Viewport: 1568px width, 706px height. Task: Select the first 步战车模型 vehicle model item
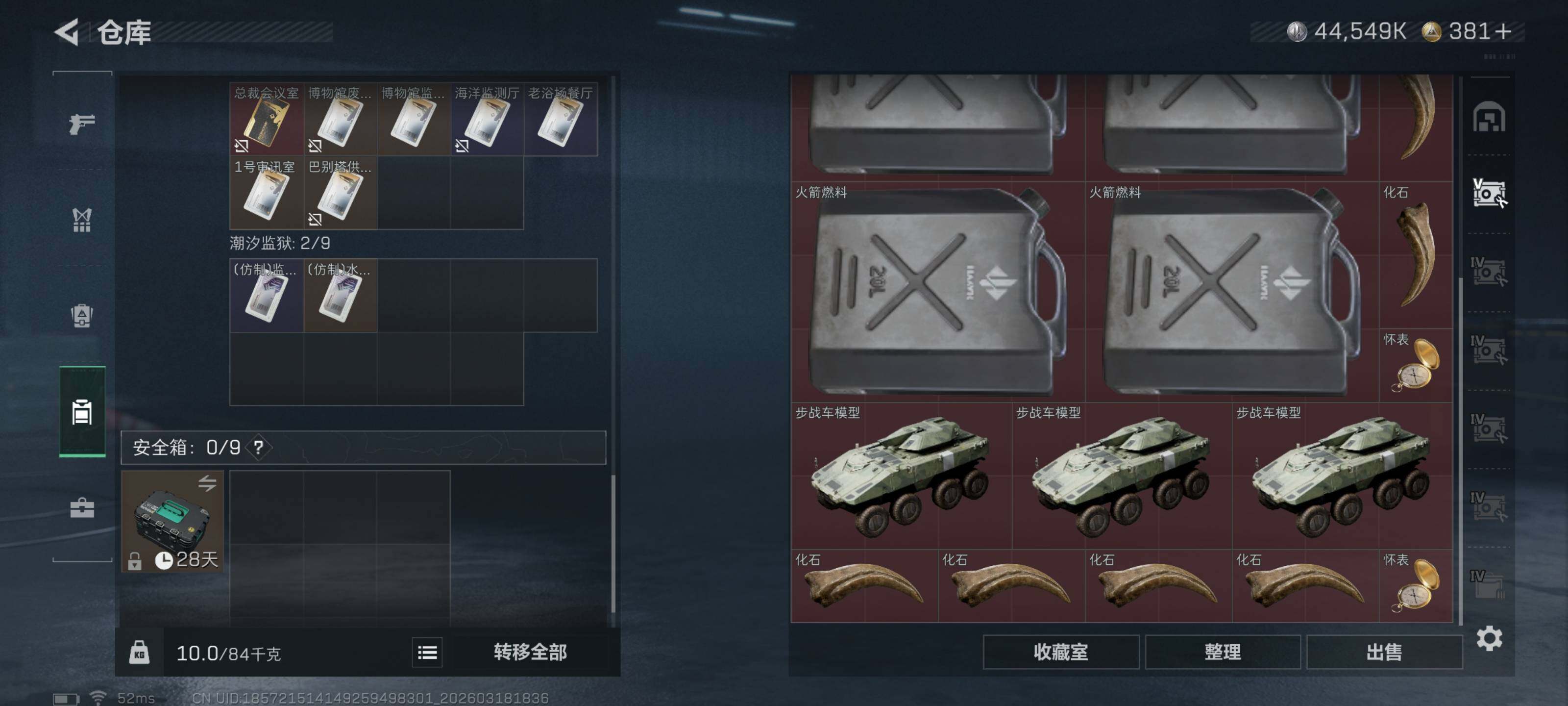901,476
